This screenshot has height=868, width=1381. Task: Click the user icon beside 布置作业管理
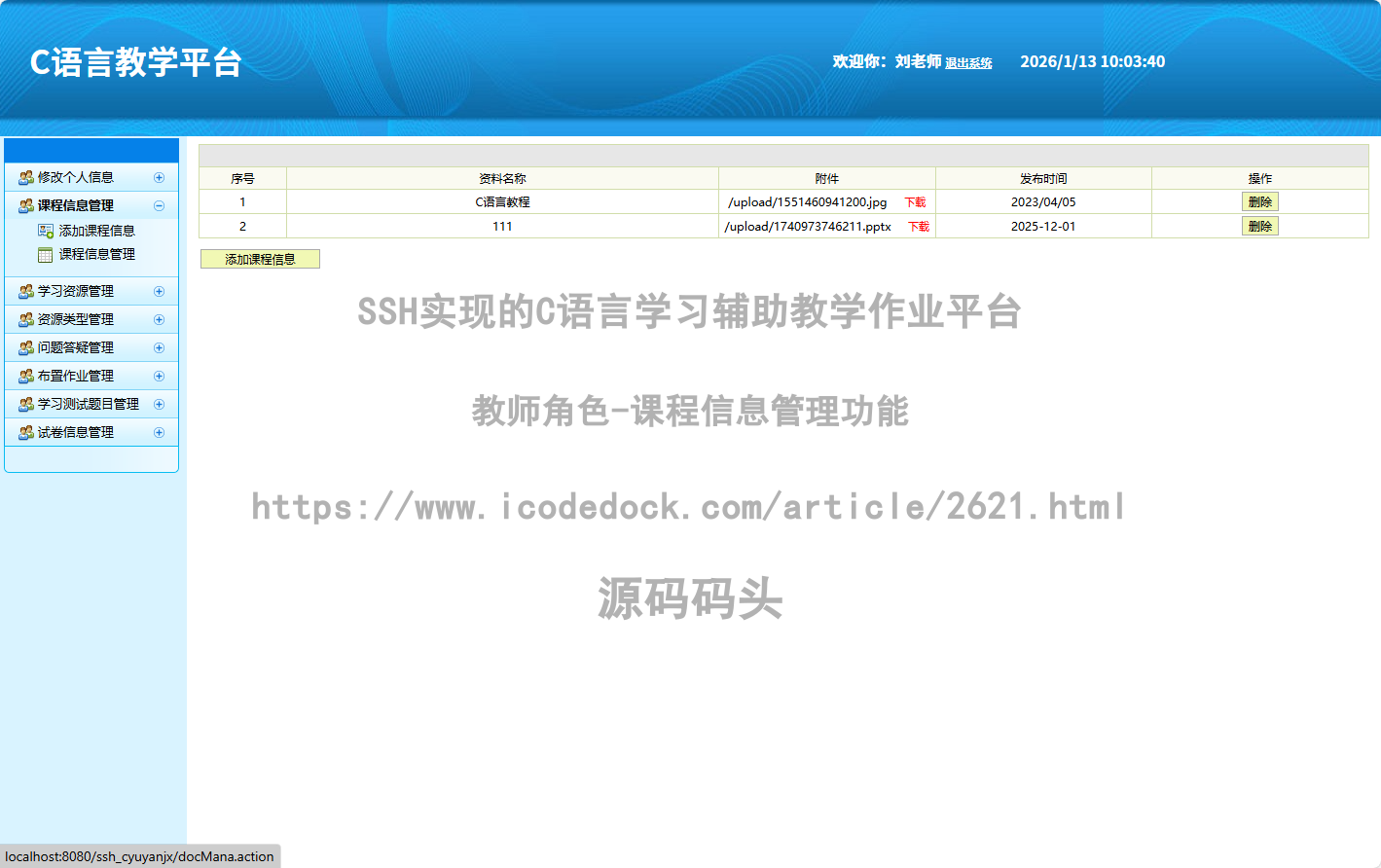(26, 376)
